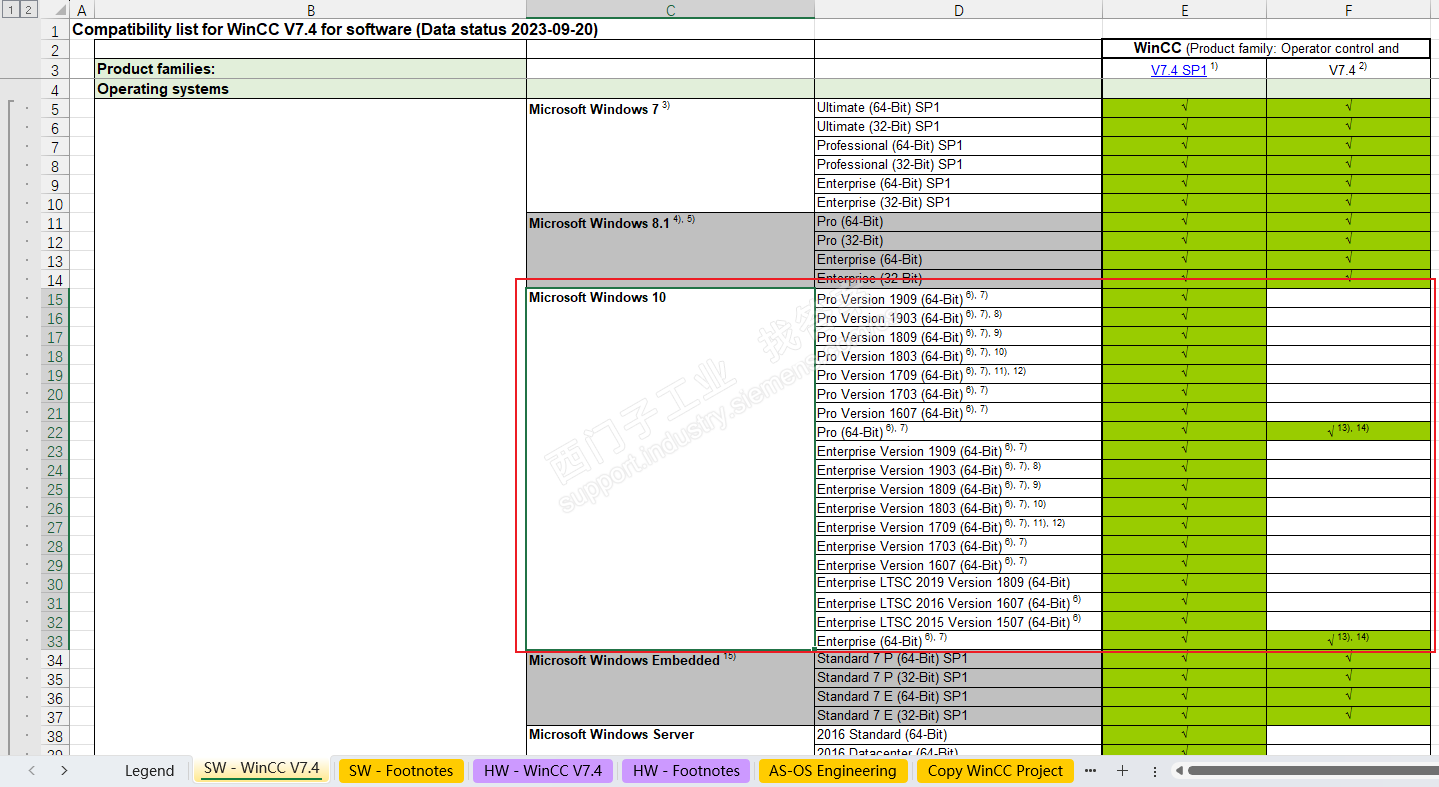Select 'Pro Version 1809 (64-Bit)' cell
Screen dimensions: 1439x787
pyautogui.click(x=958, y=337)
